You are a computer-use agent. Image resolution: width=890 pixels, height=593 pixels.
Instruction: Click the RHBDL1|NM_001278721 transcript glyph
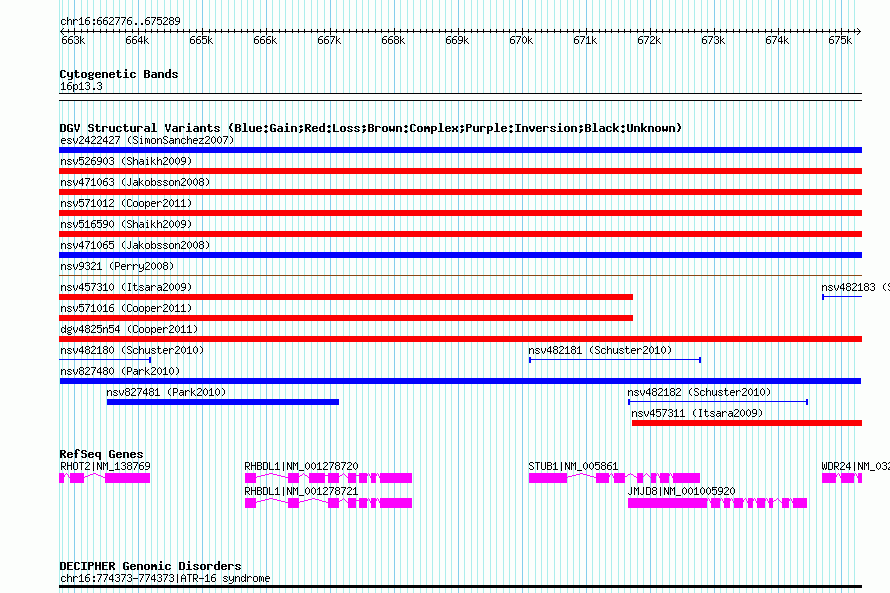[328, 503]
